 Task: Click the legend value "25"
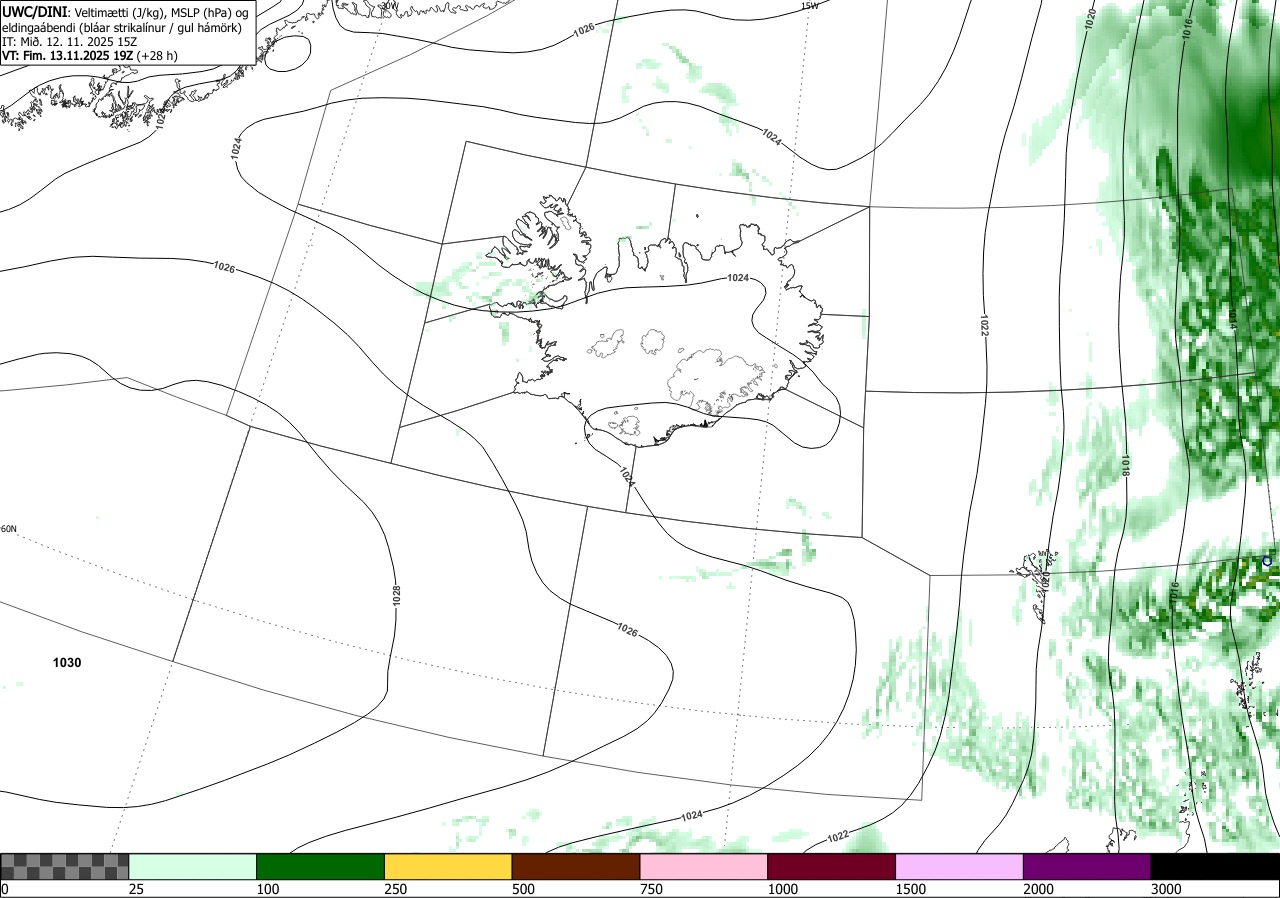(x=136, y=889)
